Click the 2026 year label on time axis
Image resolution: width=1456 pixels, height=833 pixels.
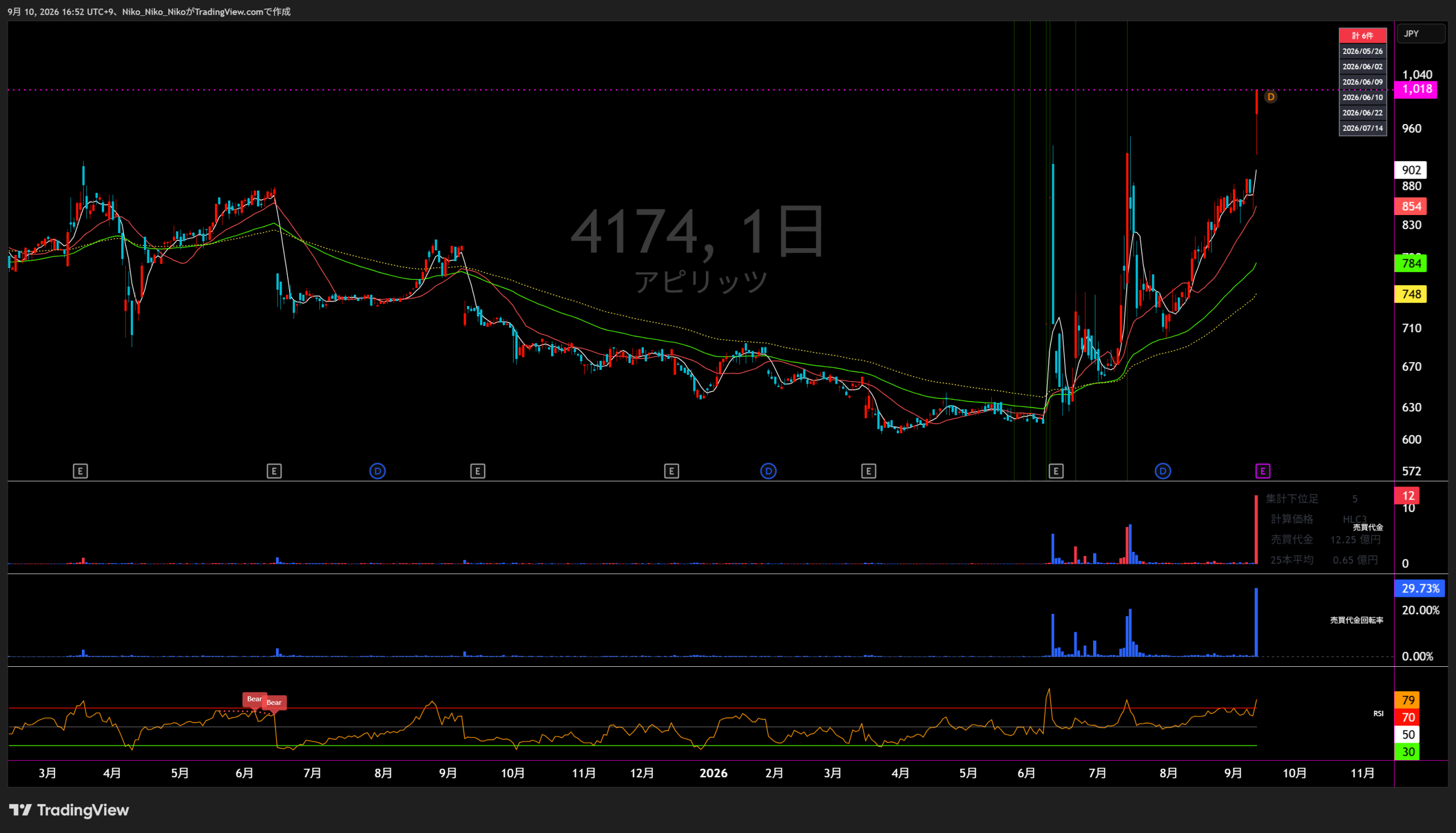(713, 773)
